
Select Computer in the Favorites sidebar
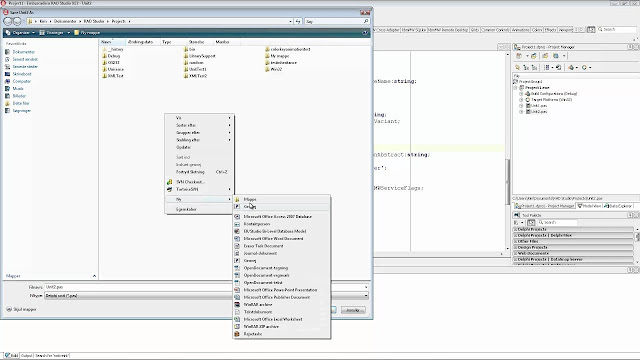(x=18, y=81)
